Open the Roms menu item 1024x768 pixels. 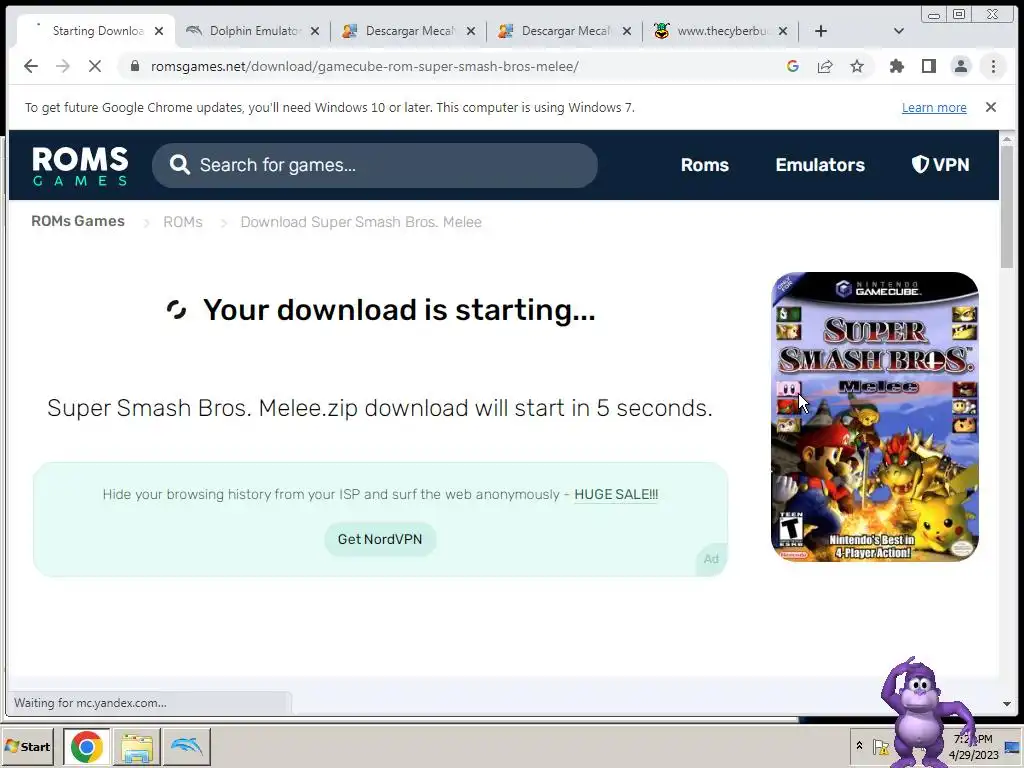click(705, 165)
